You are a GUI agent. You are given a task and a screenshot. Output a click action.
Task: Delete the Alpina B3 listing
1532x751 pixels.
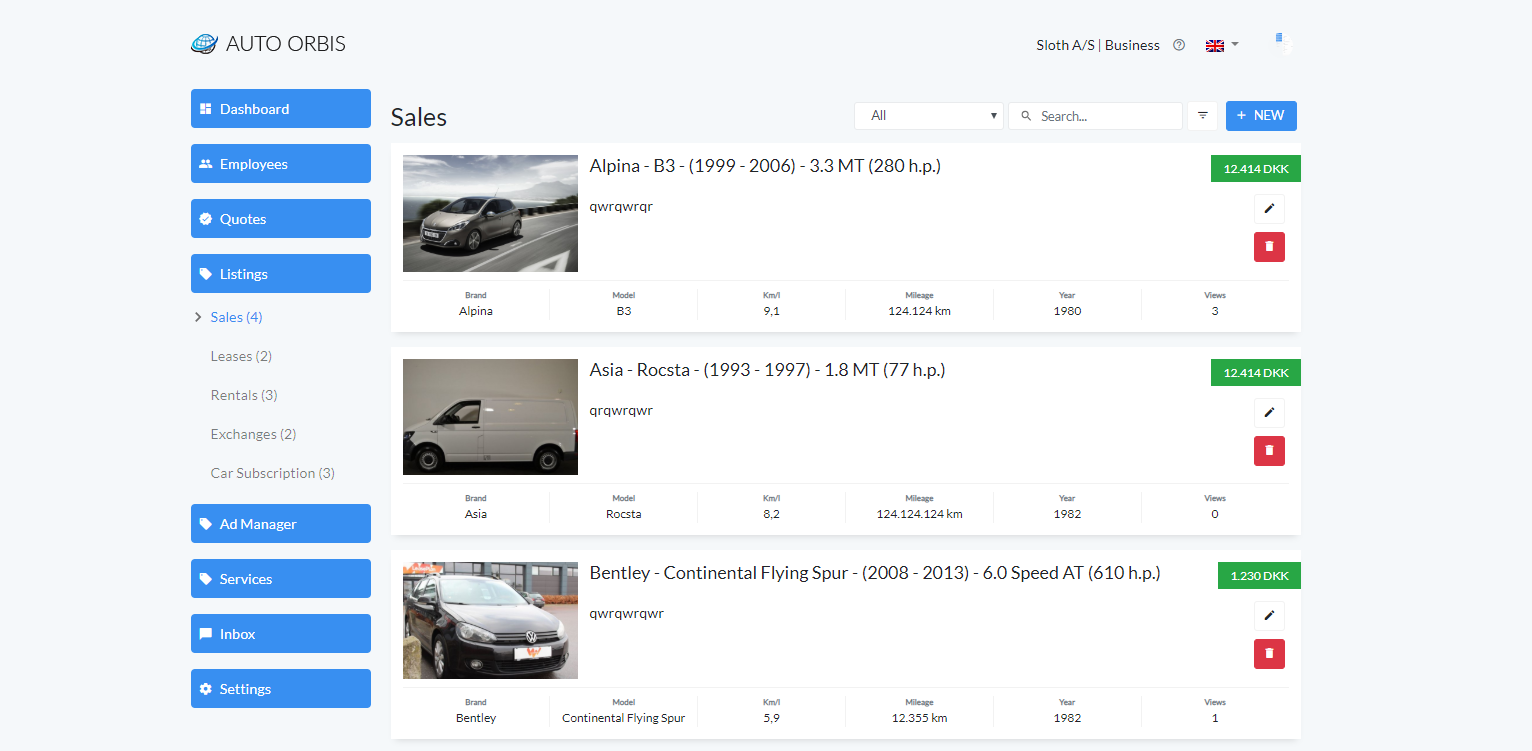point(1269,247)
